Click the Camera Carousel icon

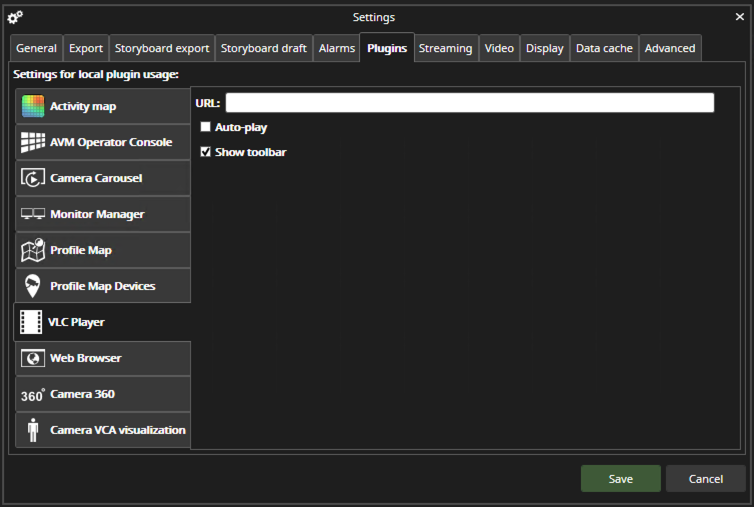[33, 178]
